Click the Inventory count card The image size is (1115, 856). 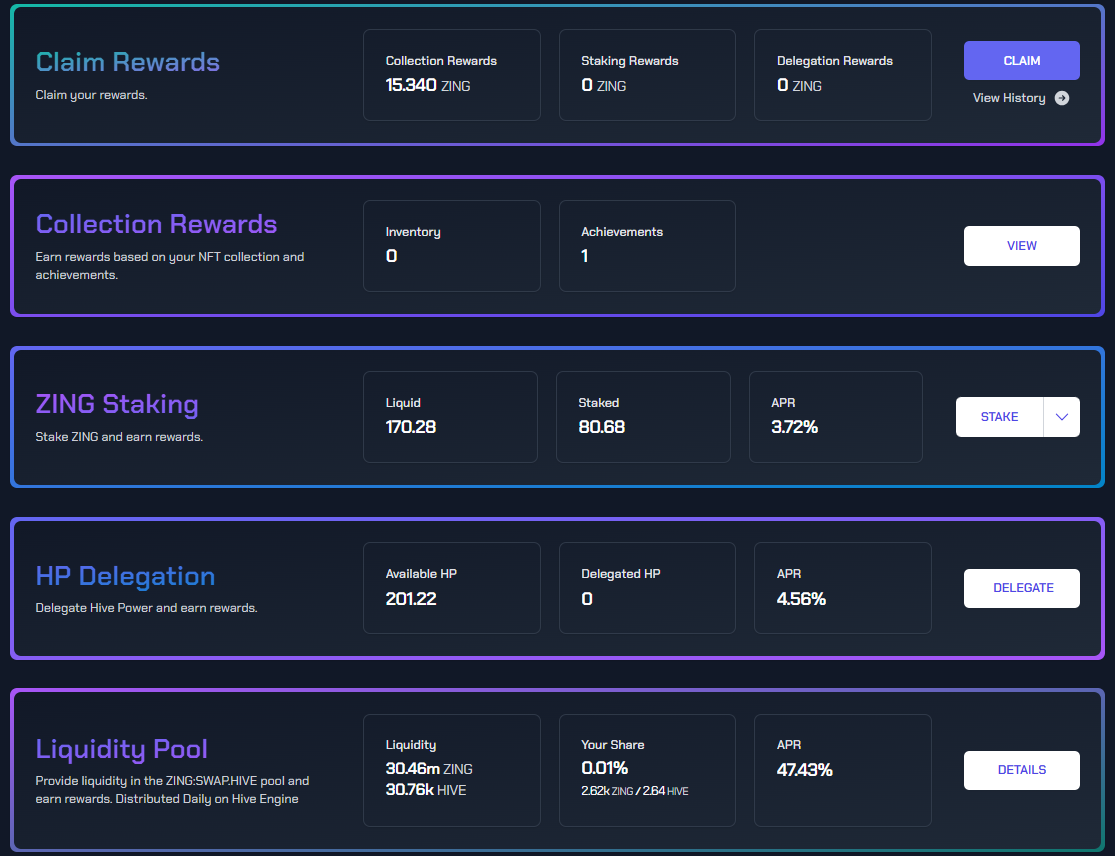[x=452, y=246]
